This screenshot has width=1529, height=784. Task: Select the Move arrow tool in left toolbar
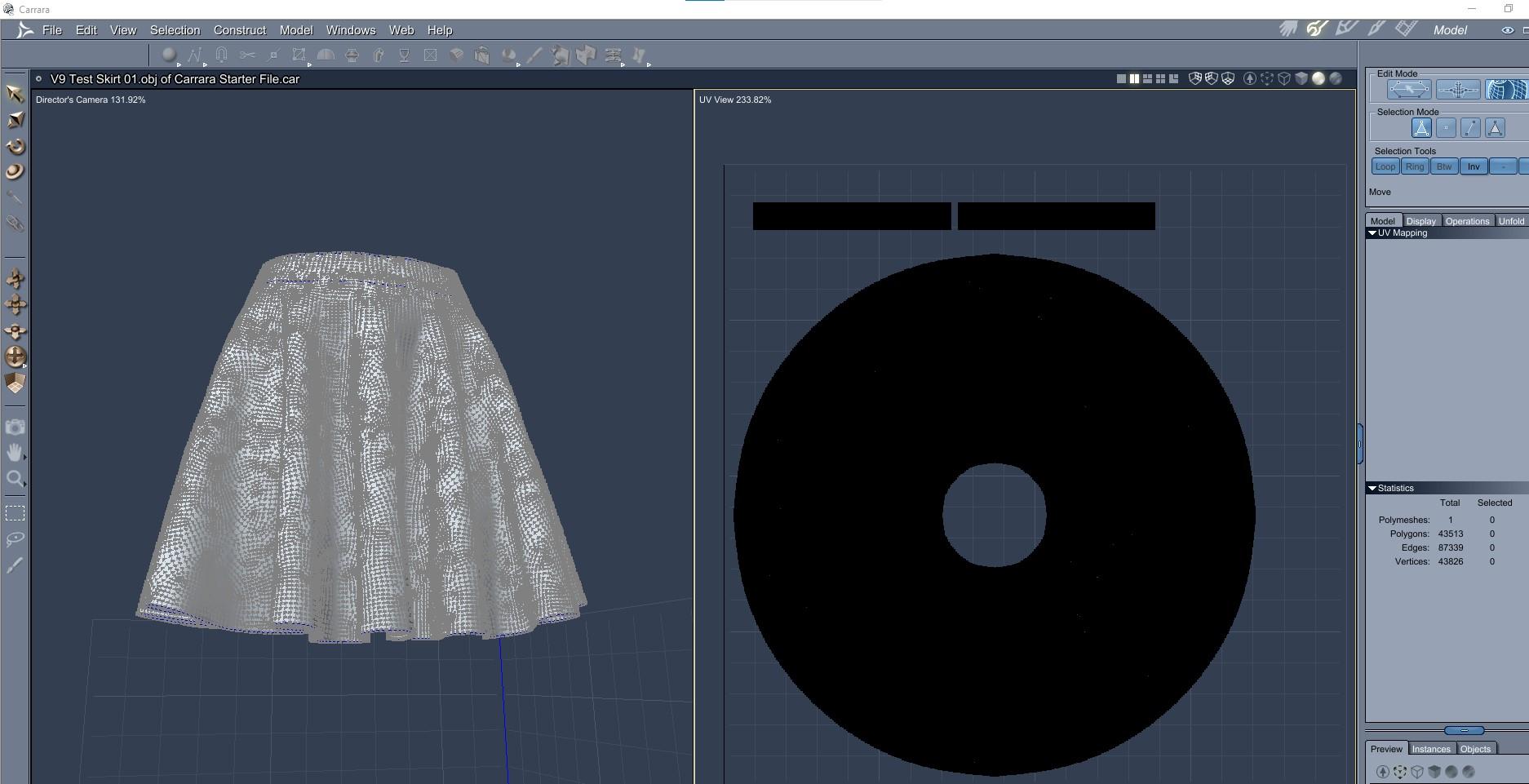(x=15, y=94)
